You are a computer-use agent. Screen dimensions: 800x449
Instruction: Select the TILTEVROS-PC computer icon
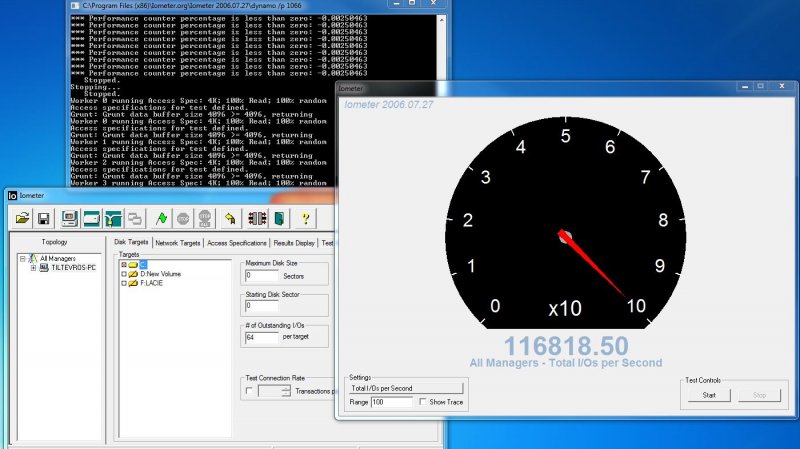[44, 267]
